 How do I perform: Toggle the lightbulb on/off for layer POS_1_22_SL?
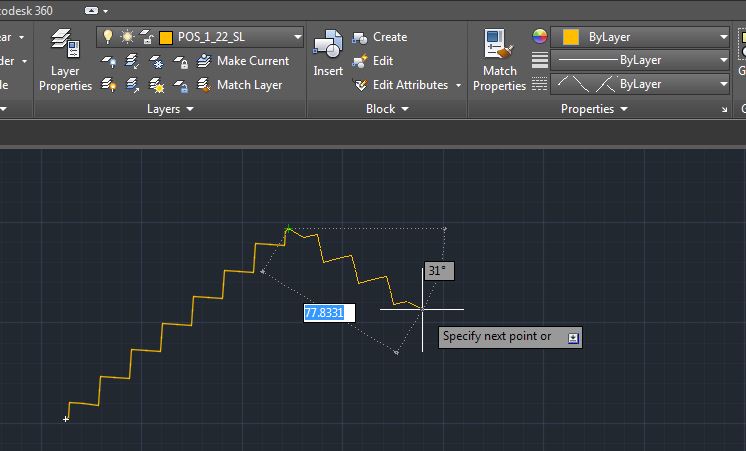(109, 37)
